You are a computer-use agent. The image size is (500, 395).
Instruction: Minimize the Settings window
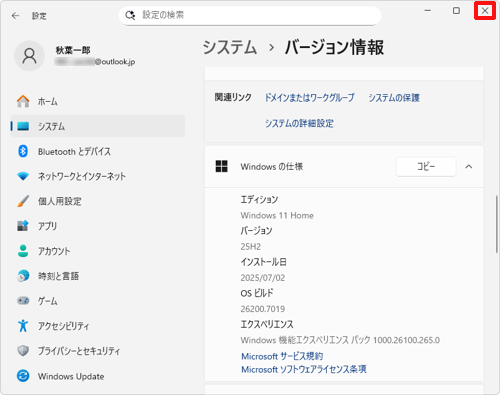coord(428,11)
